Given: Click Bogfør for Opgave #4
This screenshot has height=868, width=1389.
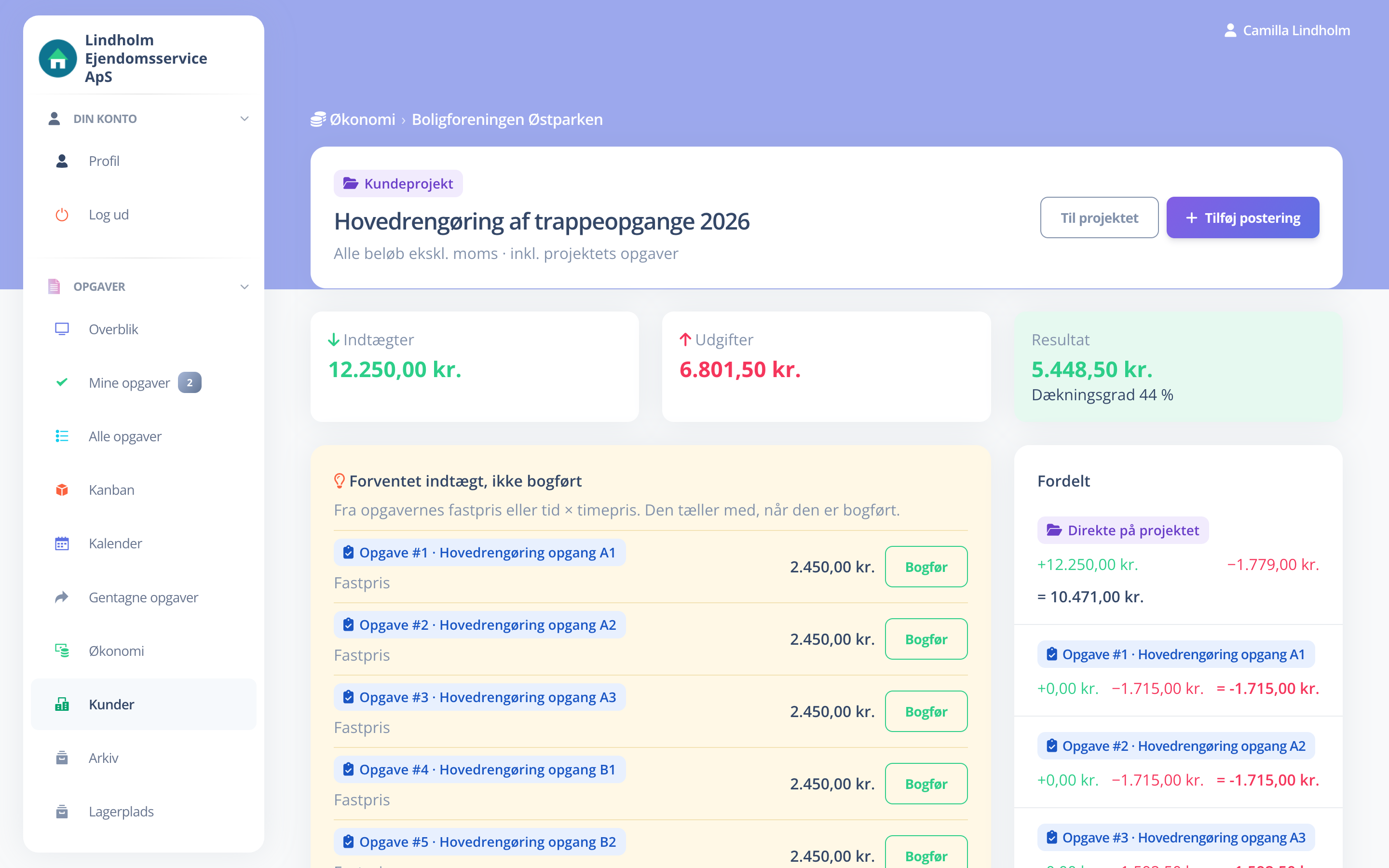Looking at the screenshot, I should (x=926, y=784).
